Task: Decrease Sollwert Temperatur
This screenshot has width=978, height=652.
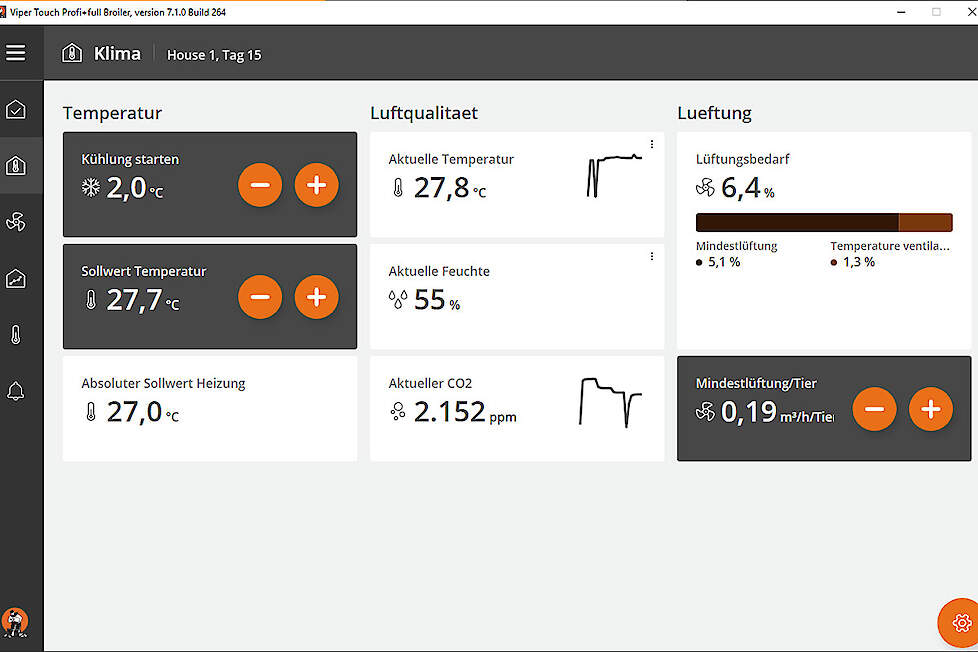Action: pos(260,297)
